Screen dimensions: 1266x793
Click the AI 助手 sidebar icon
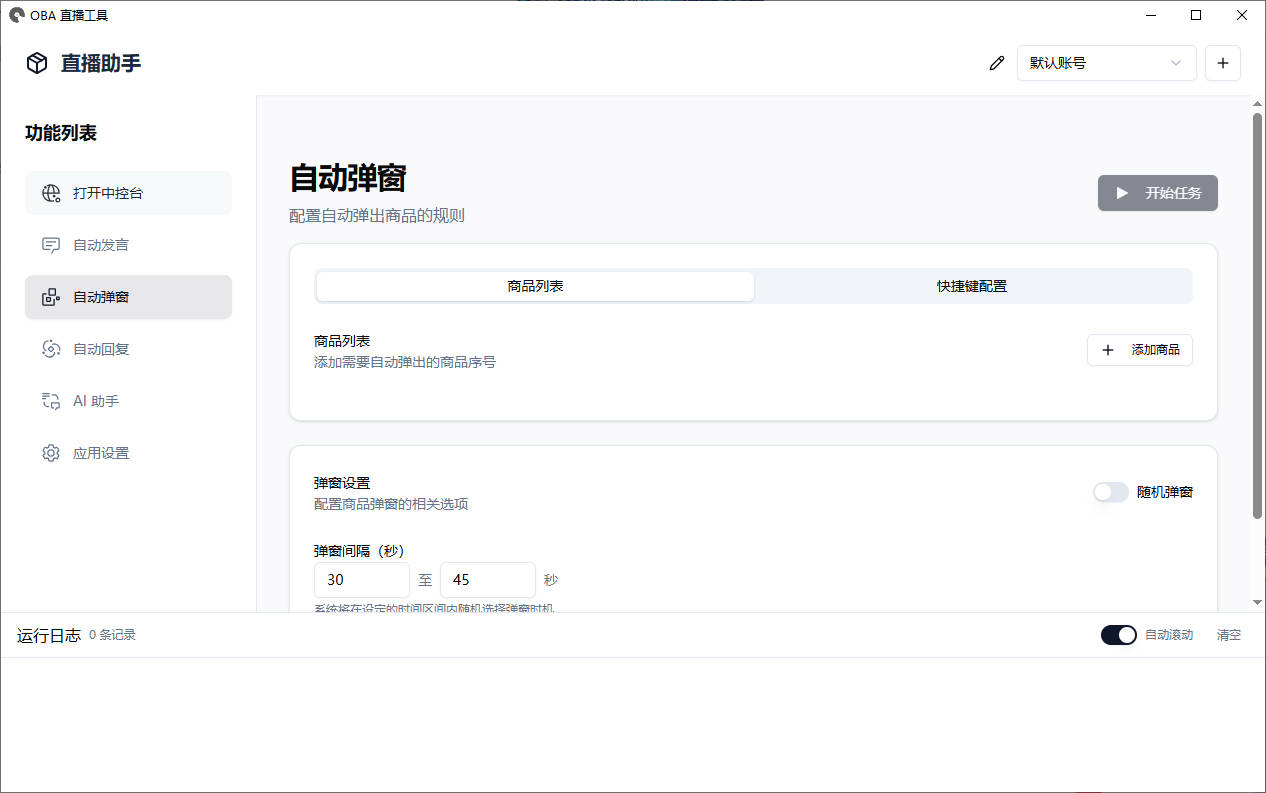[x=51, y=401]
